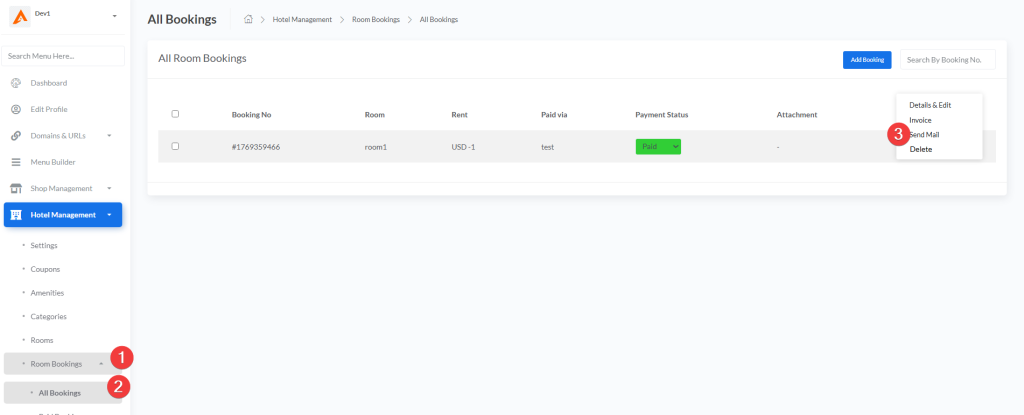The image size is (1024, 415).
Task: Tick the checkbox for booking #1769359466
Action: point(175,146)
